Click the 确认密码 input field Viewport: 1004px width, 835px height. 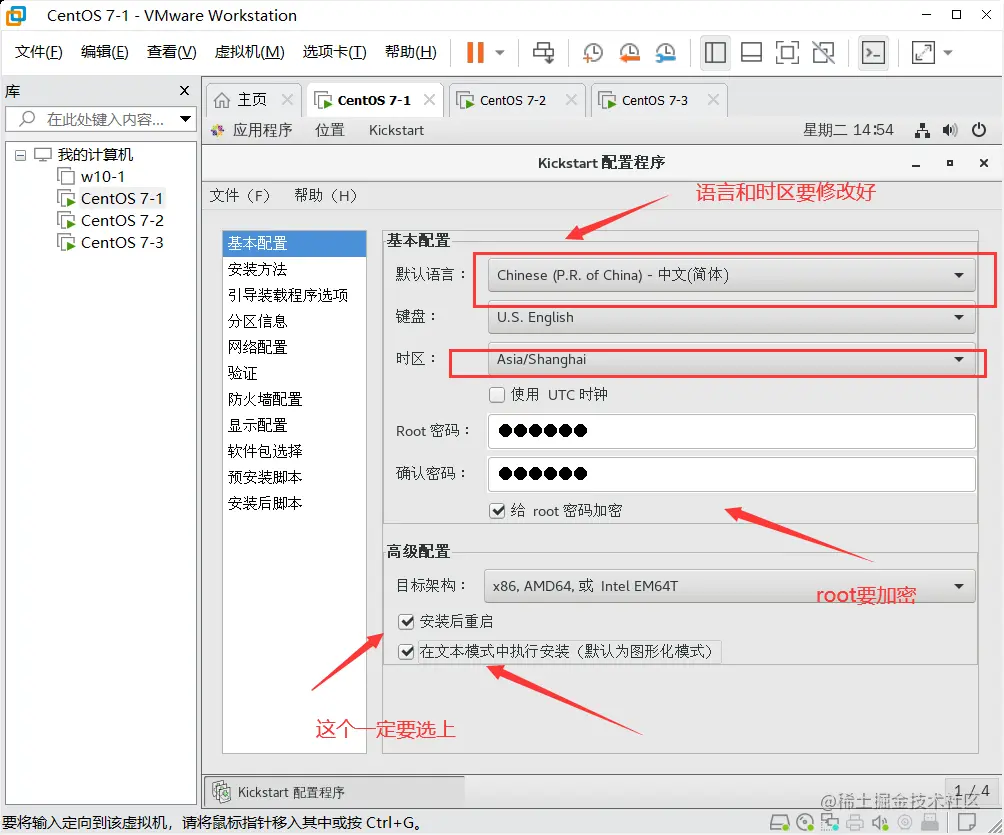click(x=731, y=474)
